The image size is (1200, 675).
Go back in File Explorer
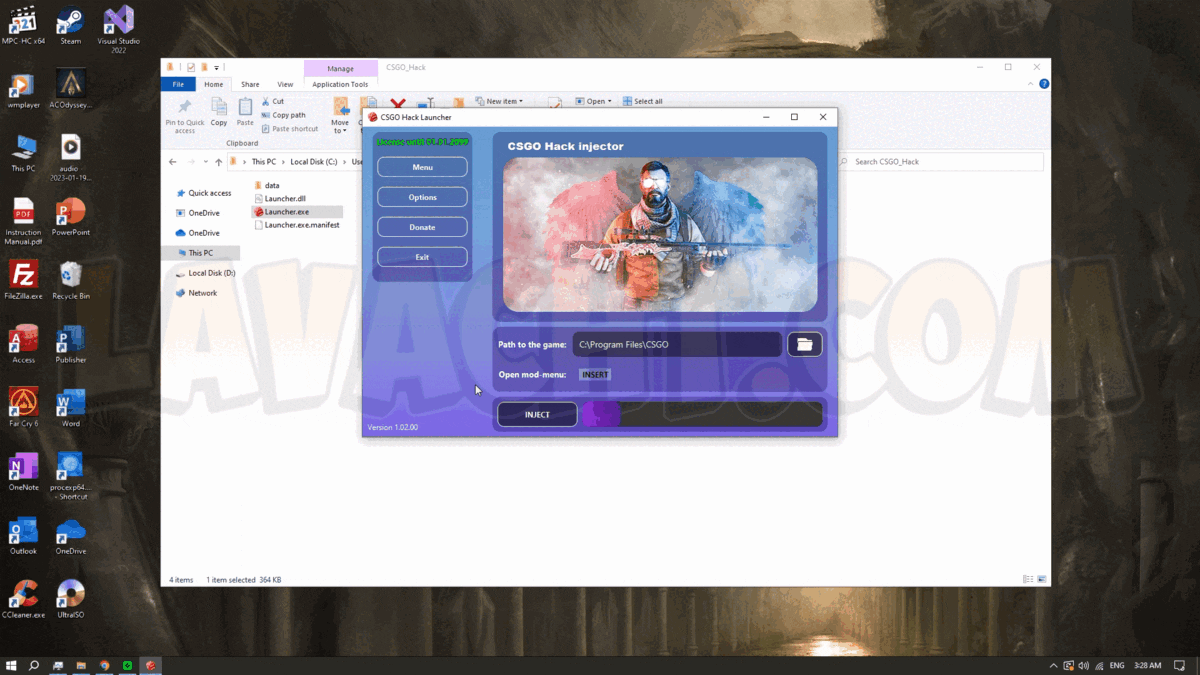point(173,162)
